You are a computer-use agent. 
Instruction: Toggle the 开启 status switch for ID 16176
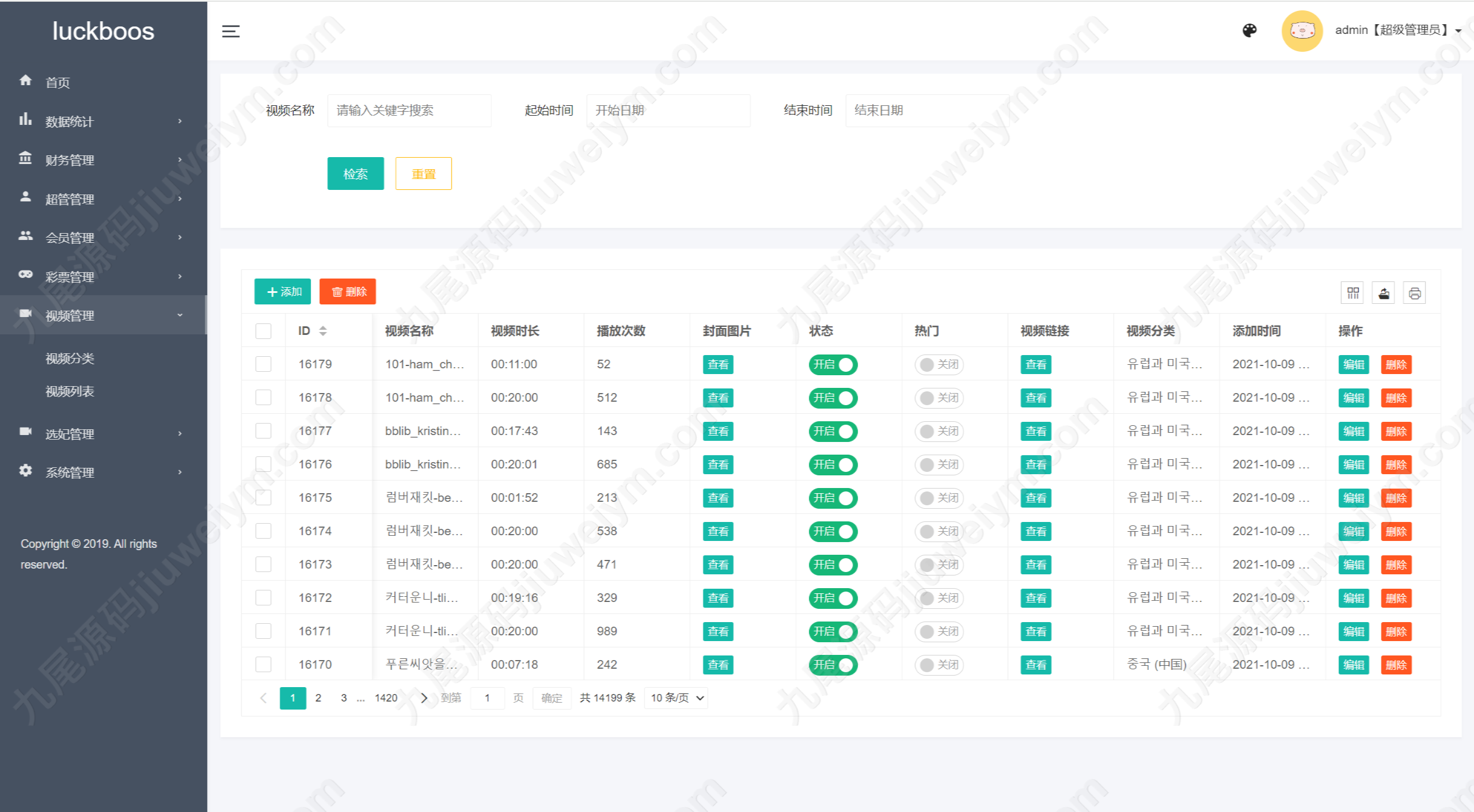[x=833, y=464]
